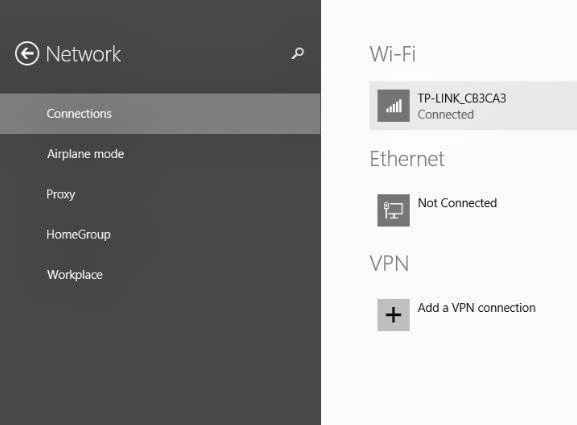Click the Wi-Fi signal bars icon
Screen dimensions: 577x425
393,106
